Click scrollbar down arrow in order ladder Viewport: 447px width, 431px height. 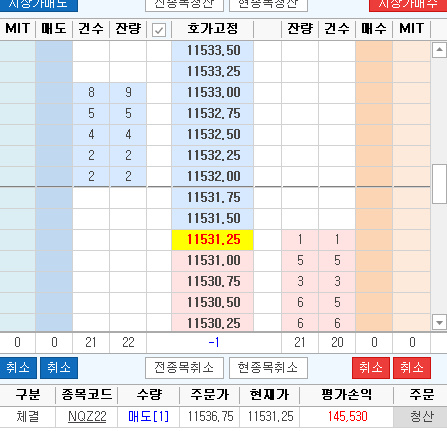click(x=439, y=323)
